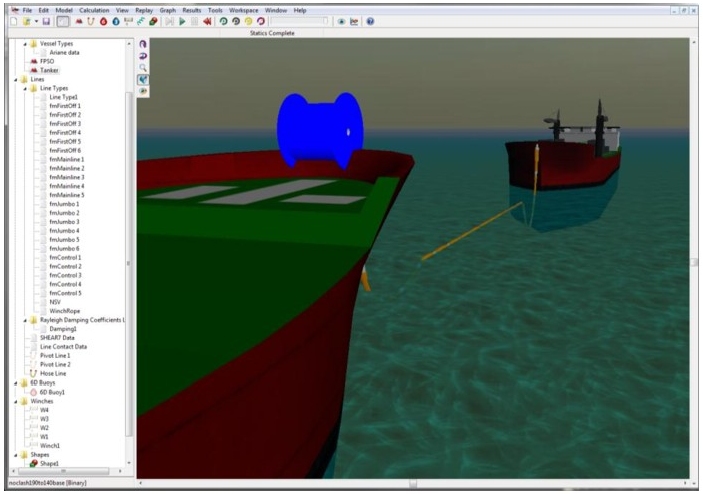Select the new Link tool icon
The height and width of the screenshot is (494, 703).
[x=141, y=22]
